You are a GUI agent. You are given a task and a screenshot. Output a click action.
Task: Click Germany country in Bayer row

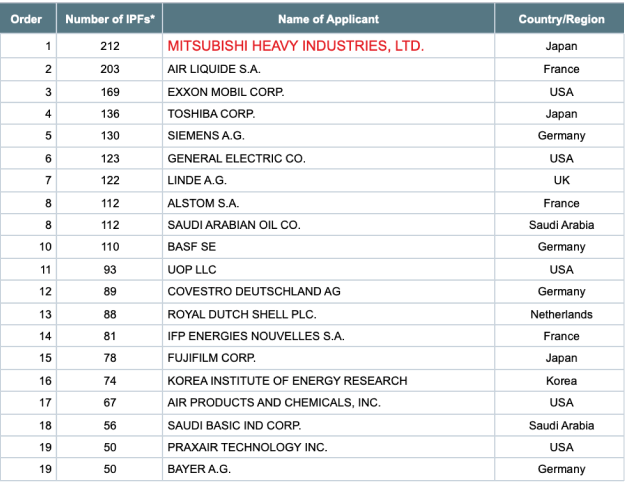(x=561, y=469)
